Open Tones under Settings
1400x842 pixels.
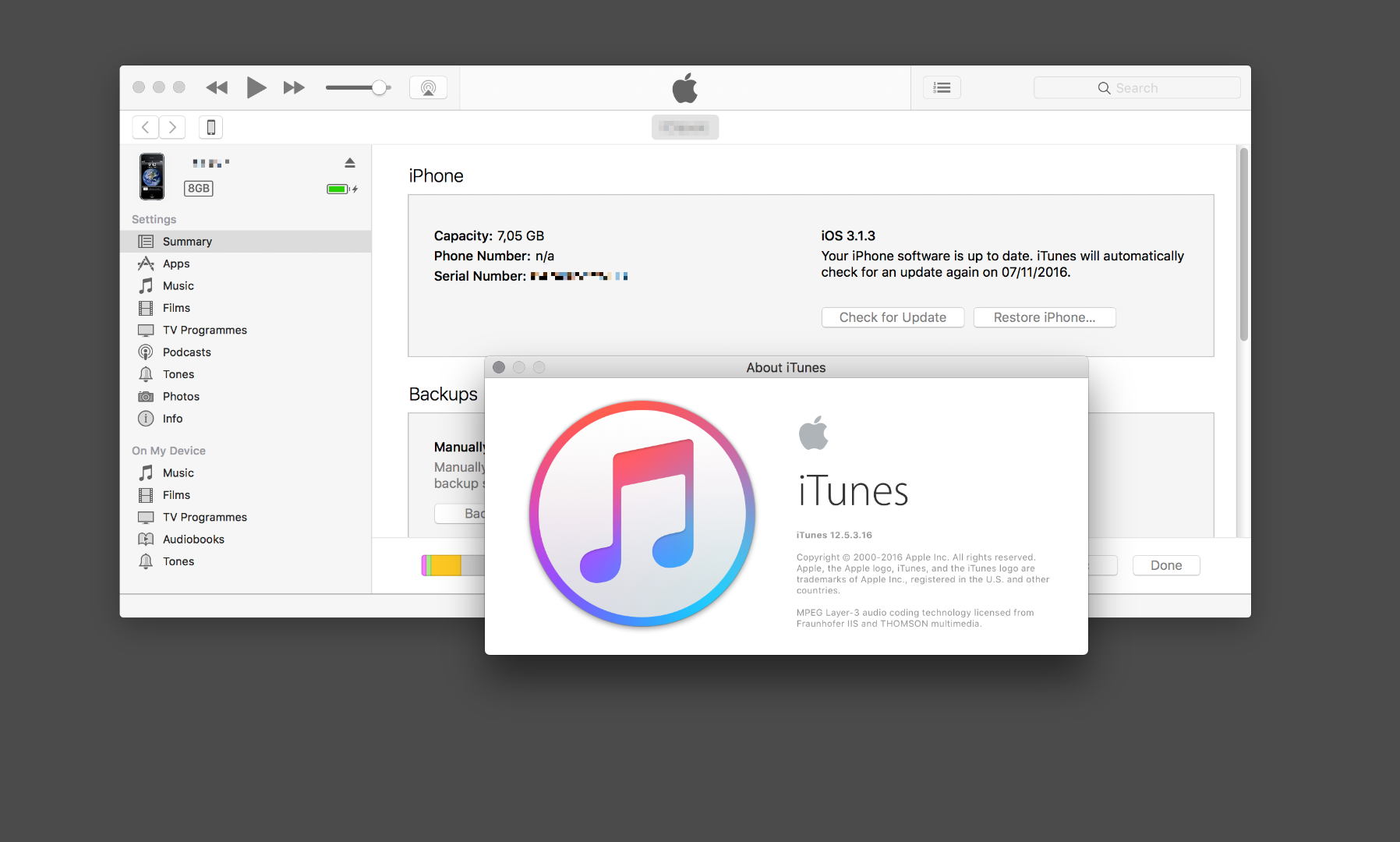coord(246,374)
